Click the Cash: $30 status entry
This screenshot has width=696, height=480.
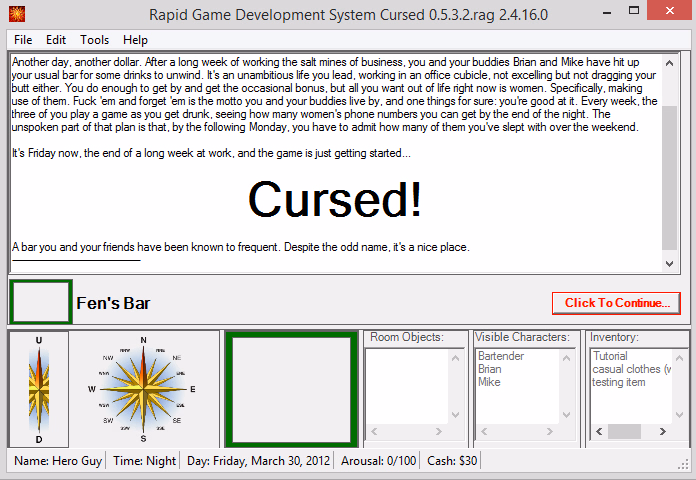coord(452,461)
